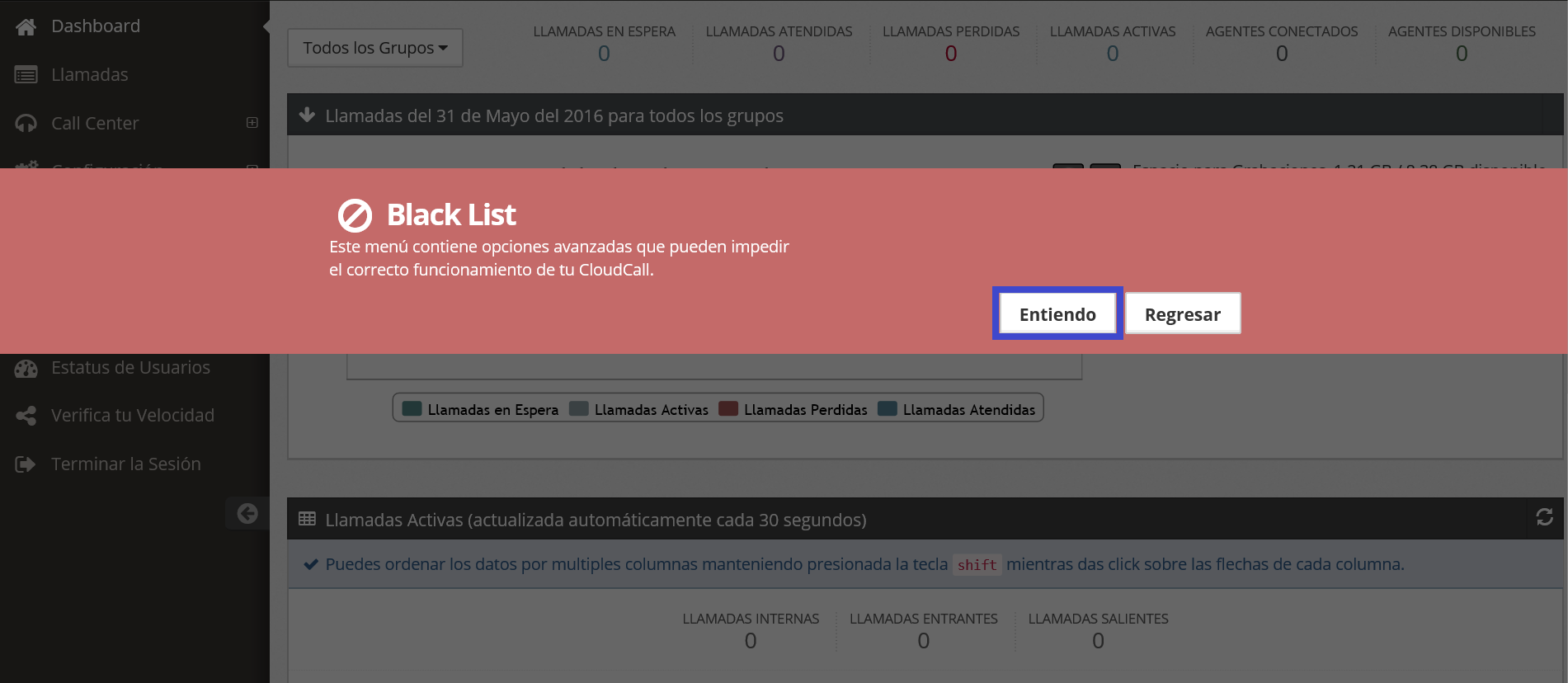Viewport: 1568px width, 683px height.
Task: Click the LLAMADAS ATENDIDAS counter value
Action: [779, 54]
